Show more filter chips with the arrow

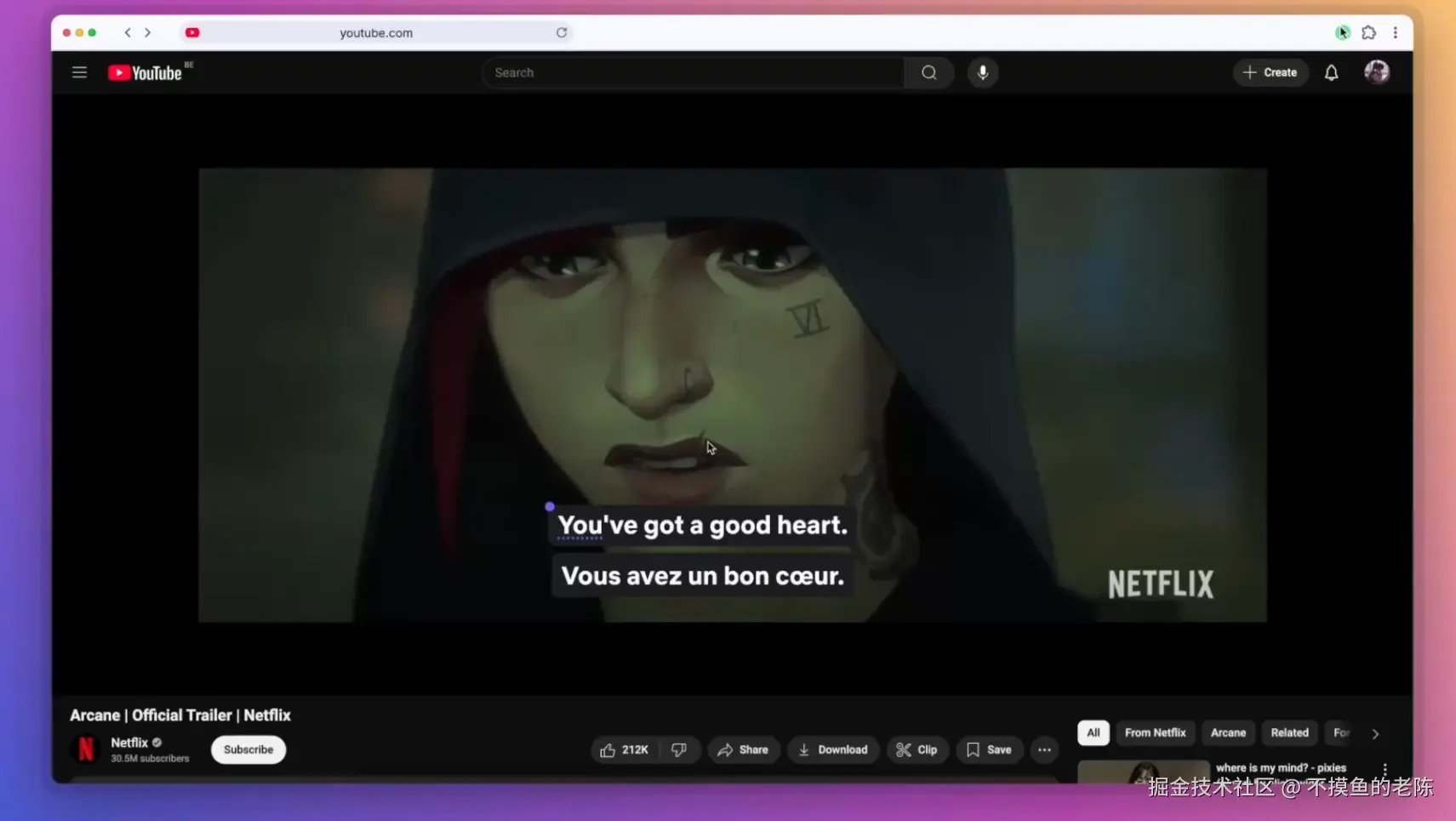[x=1375, y=733]
